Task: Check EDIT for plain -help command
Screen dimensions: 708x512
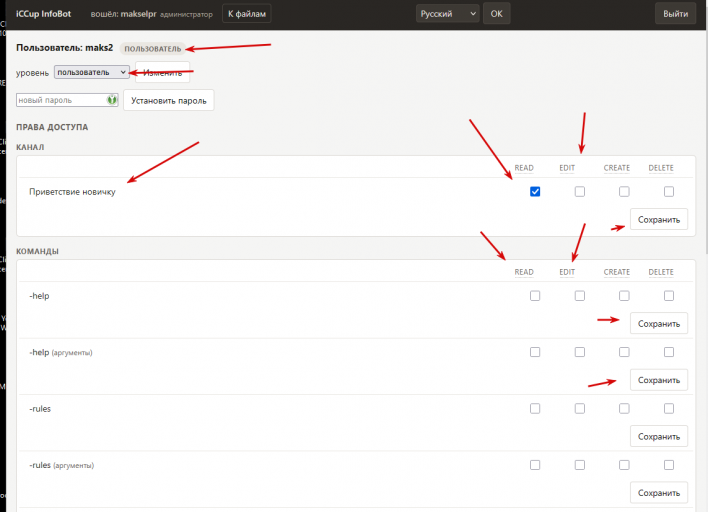Action: pos(580,296)
